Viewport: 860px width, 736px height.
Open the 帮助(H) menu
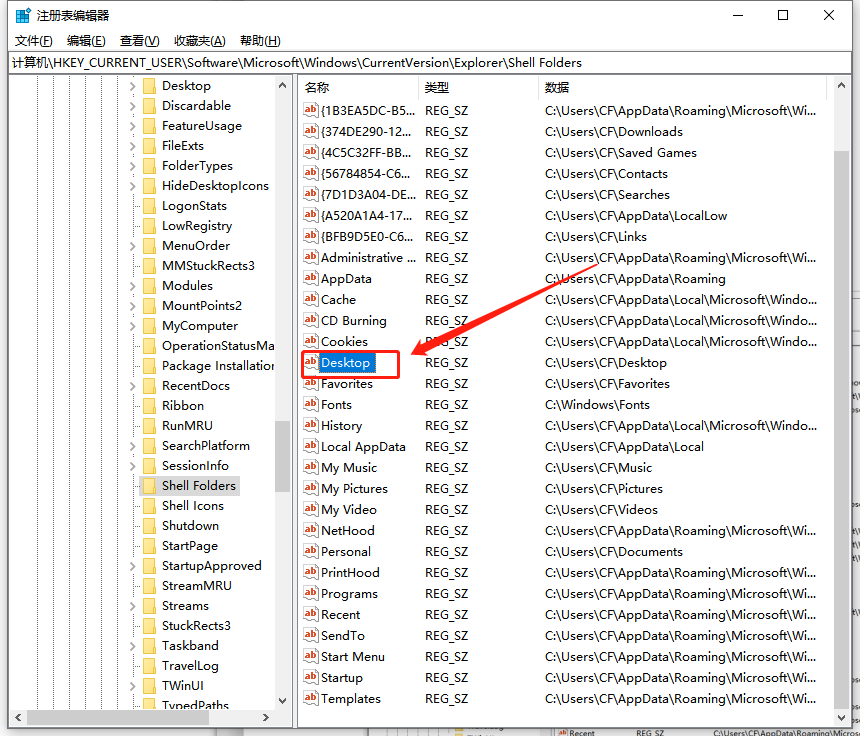[x=260, y=41]
